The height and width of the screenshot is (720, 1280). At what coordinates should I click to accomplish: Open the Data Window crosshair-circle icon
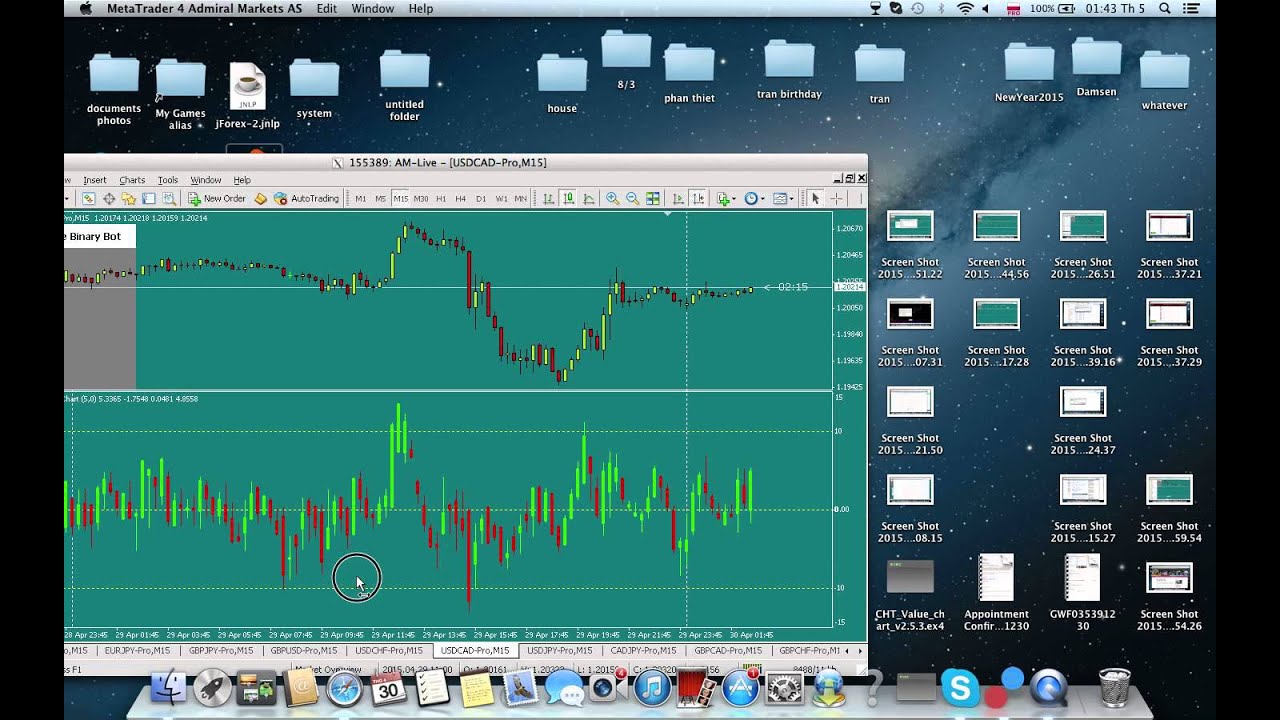tap(109, 199)
